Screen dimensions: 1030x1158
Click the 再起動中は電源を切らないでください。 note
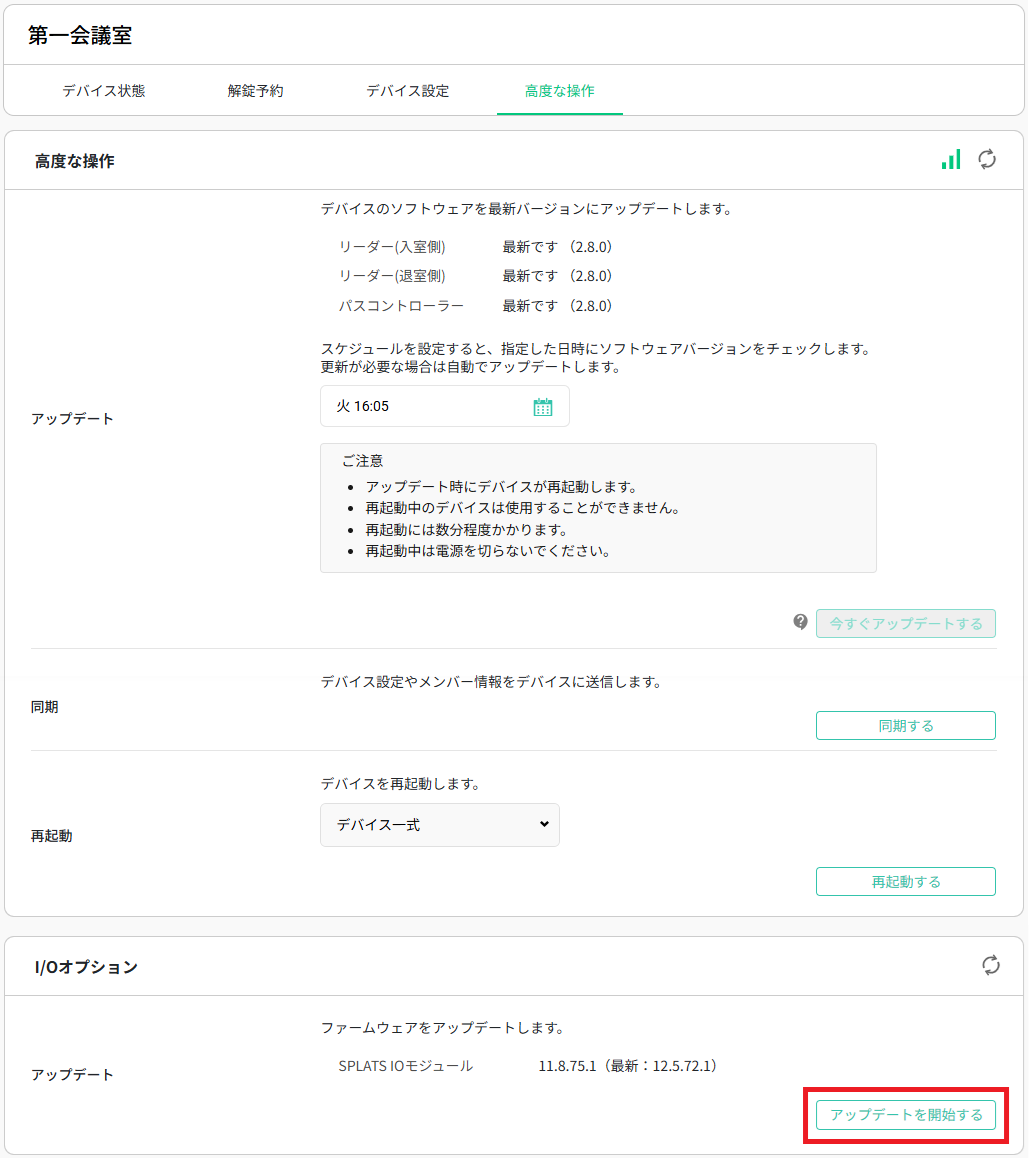[x=488, y=551]
